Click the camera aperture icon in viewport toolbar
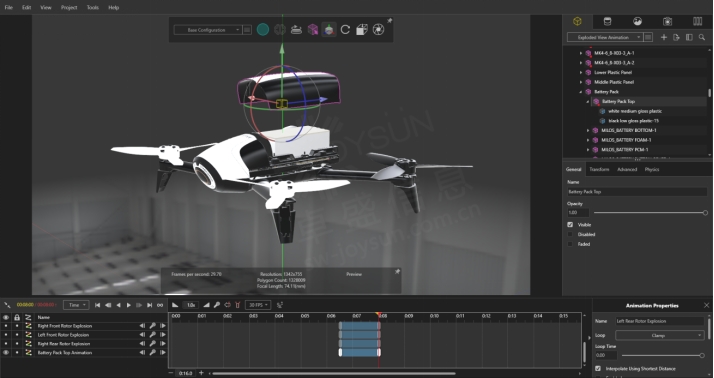 click(378, 30)
